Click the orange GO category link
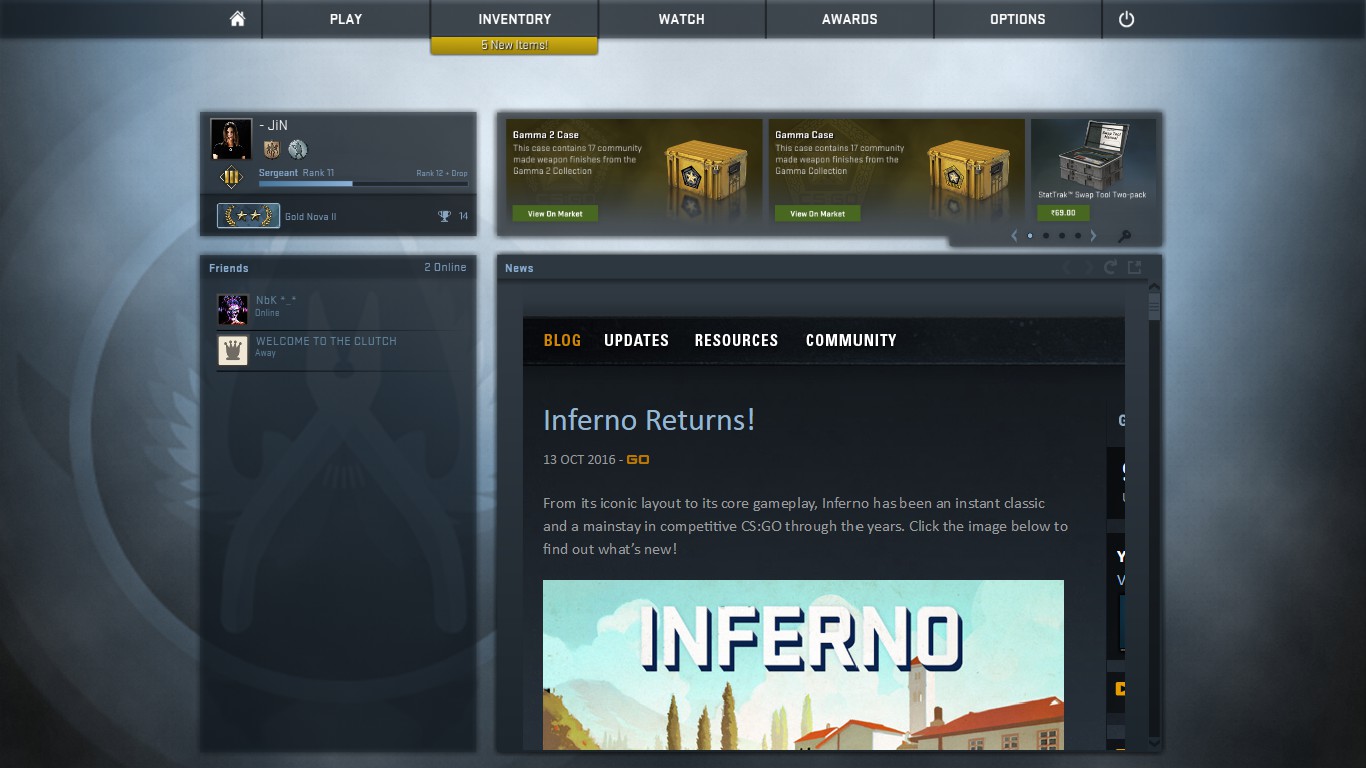This screenshot has width=1366, height=768. (x=638, y=460)
